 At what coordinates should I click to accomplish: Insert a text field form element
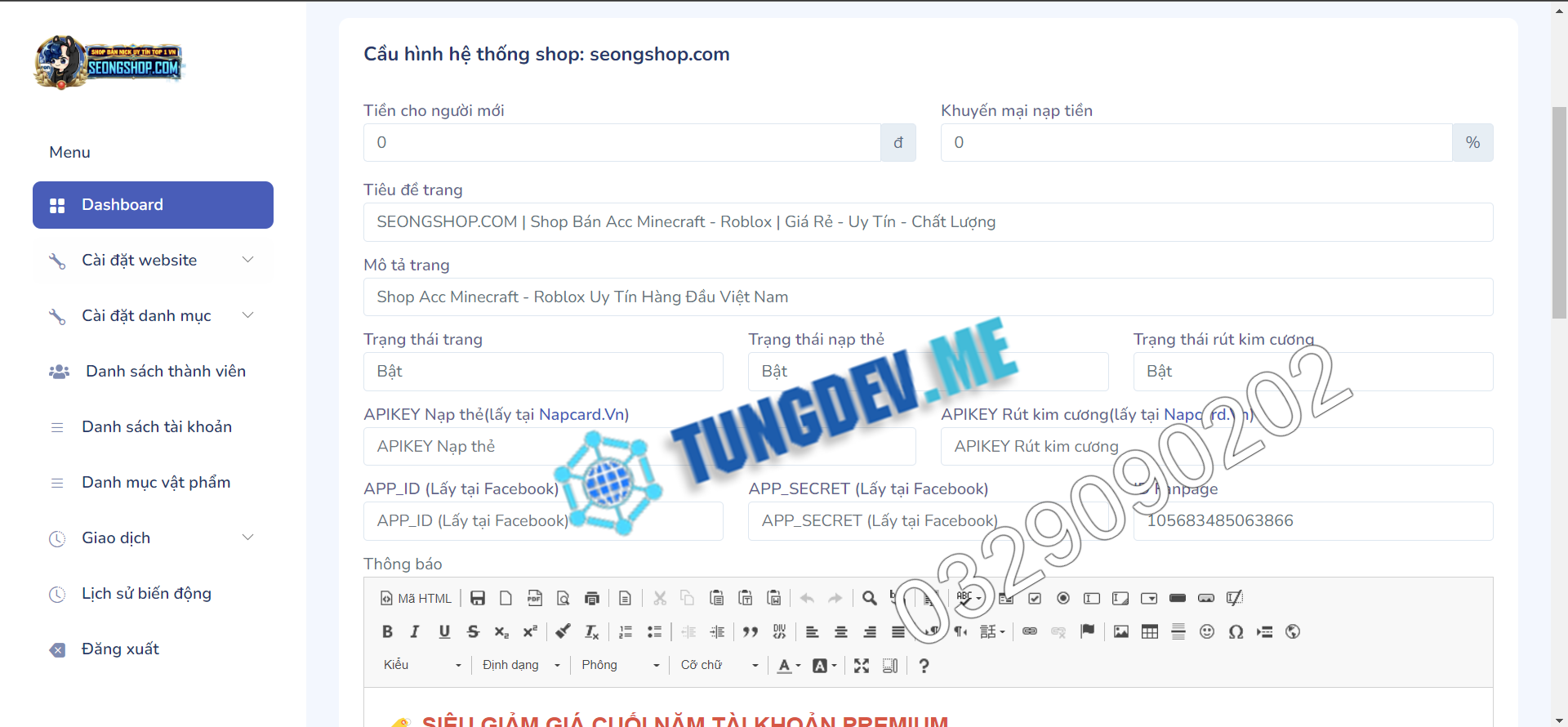1092,598
